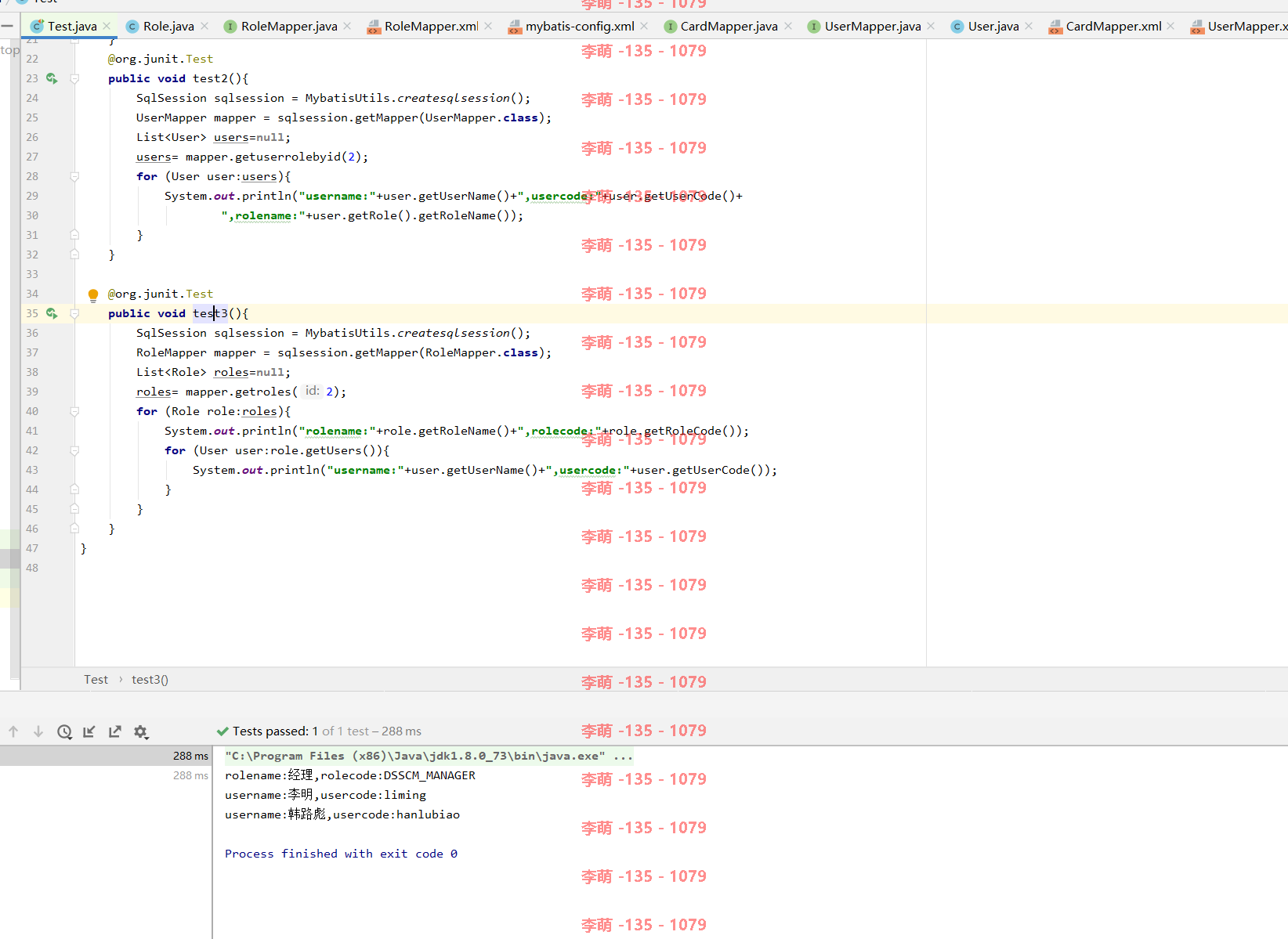Export test results icon
1288x939 pixels.
click(x=115, y=731)
